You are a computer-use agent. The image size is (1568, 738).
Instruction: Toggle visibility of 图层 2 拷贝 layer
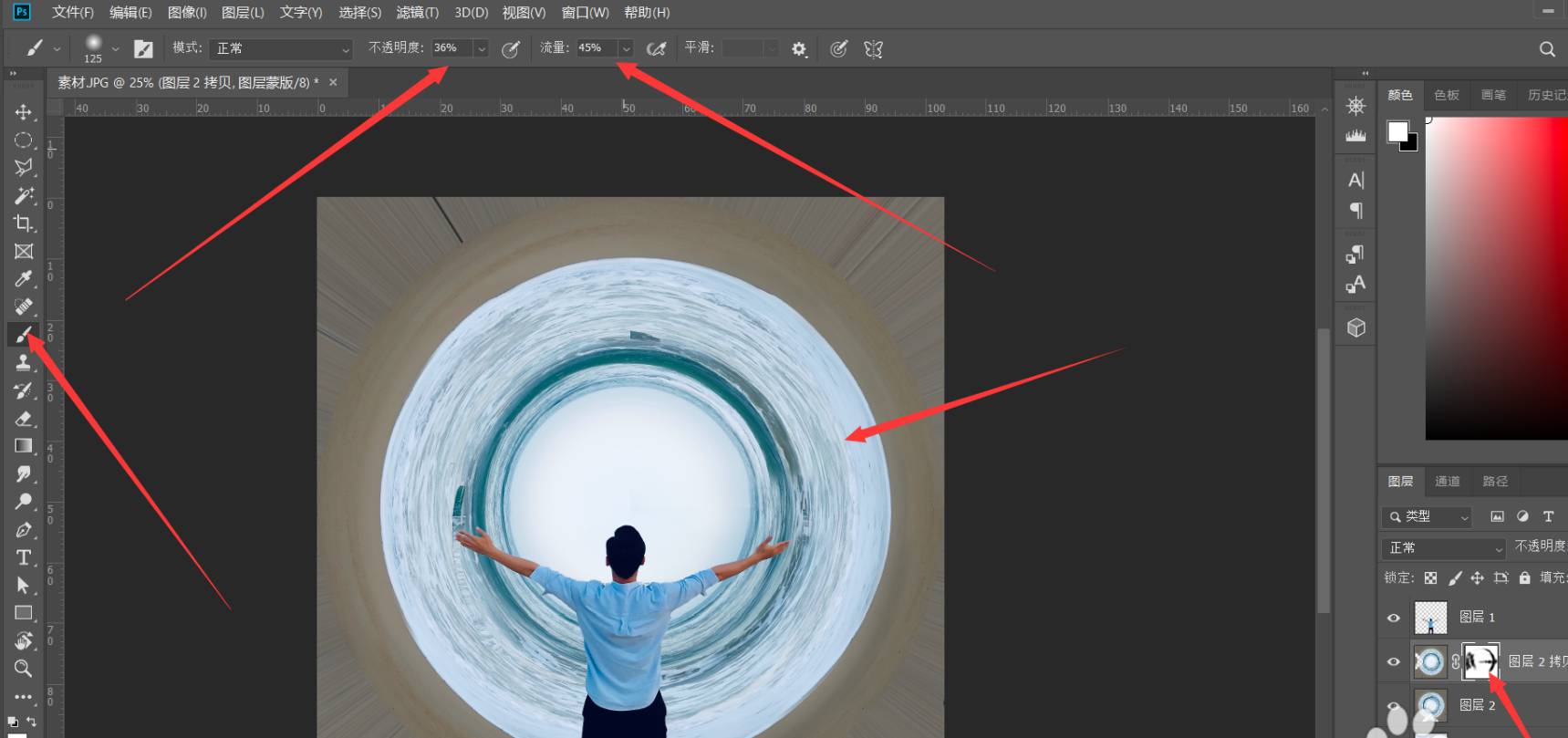coord(1393,661)
